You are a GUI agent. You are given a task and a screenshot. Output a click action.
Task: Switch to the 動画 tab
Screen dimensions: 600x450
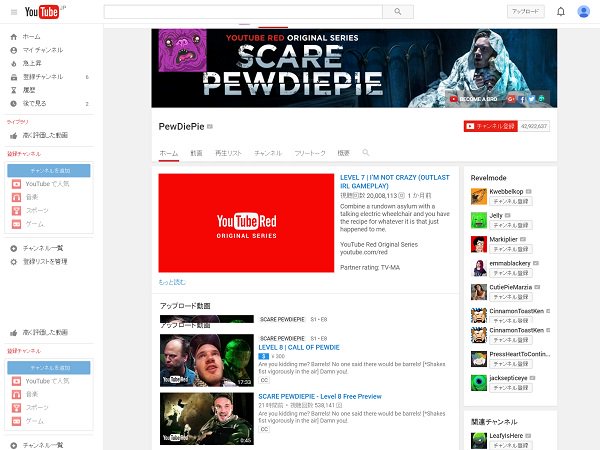pos(196,153)
